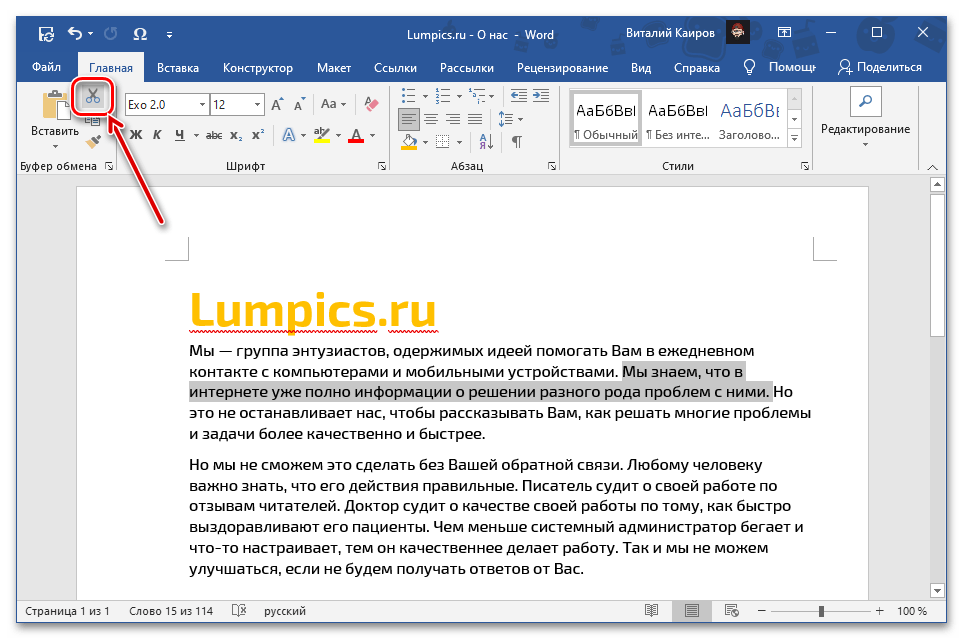Switch to the Вставка tab
The width and height of the screenshot is (963, 639).
tap(177, 67)
